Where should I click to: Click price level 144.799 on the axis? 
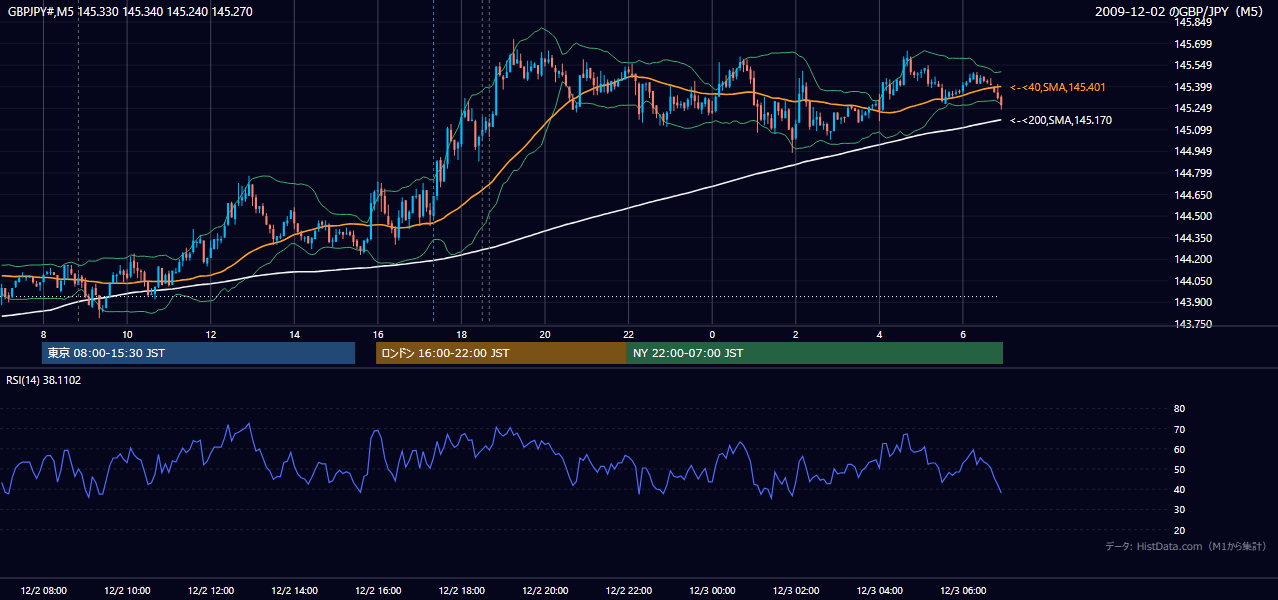pyautogui.click(x=1192, y=174)
